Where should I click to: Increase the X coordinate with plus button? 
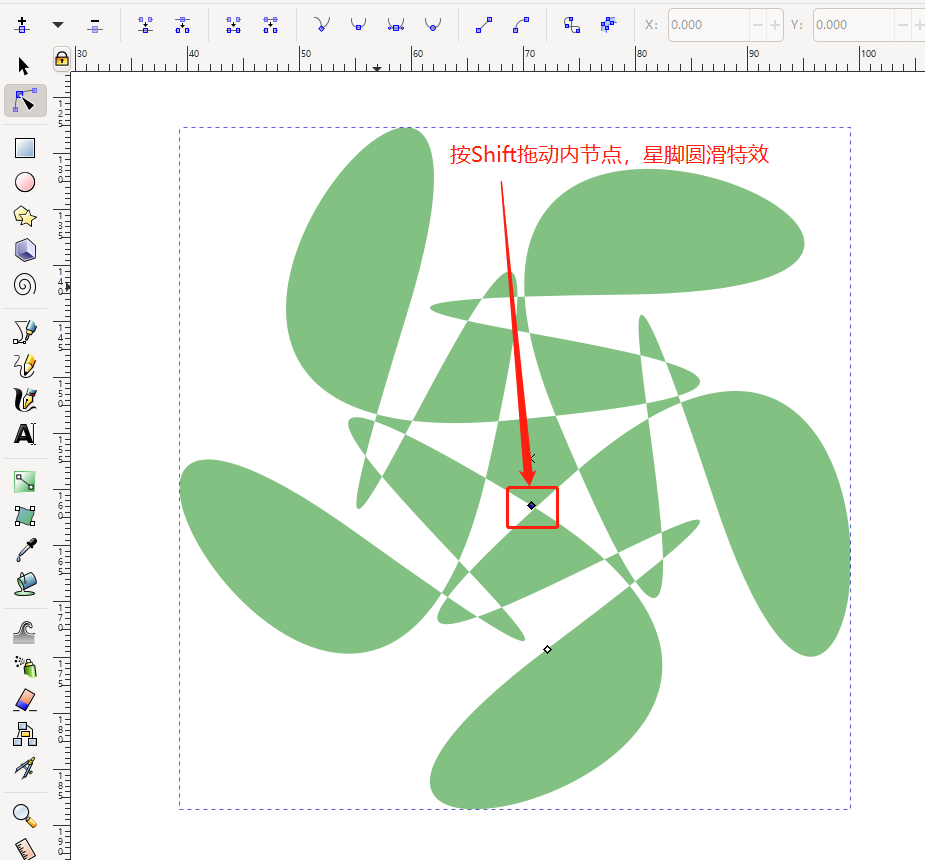point(775,25)
